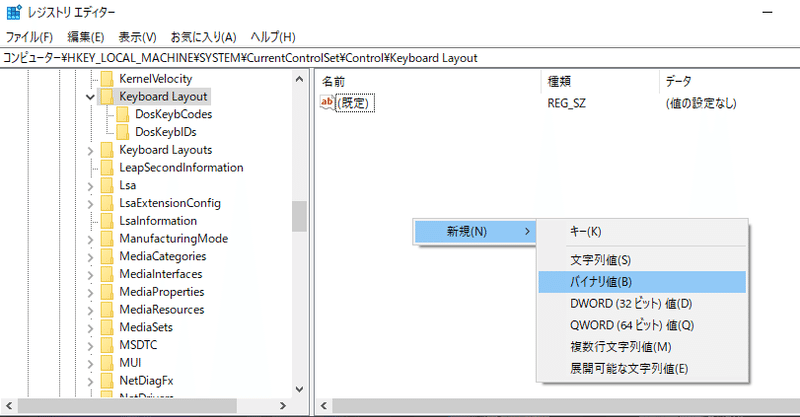
Task: Click the tree pane scroll right arrow
Action: [283, 406]
